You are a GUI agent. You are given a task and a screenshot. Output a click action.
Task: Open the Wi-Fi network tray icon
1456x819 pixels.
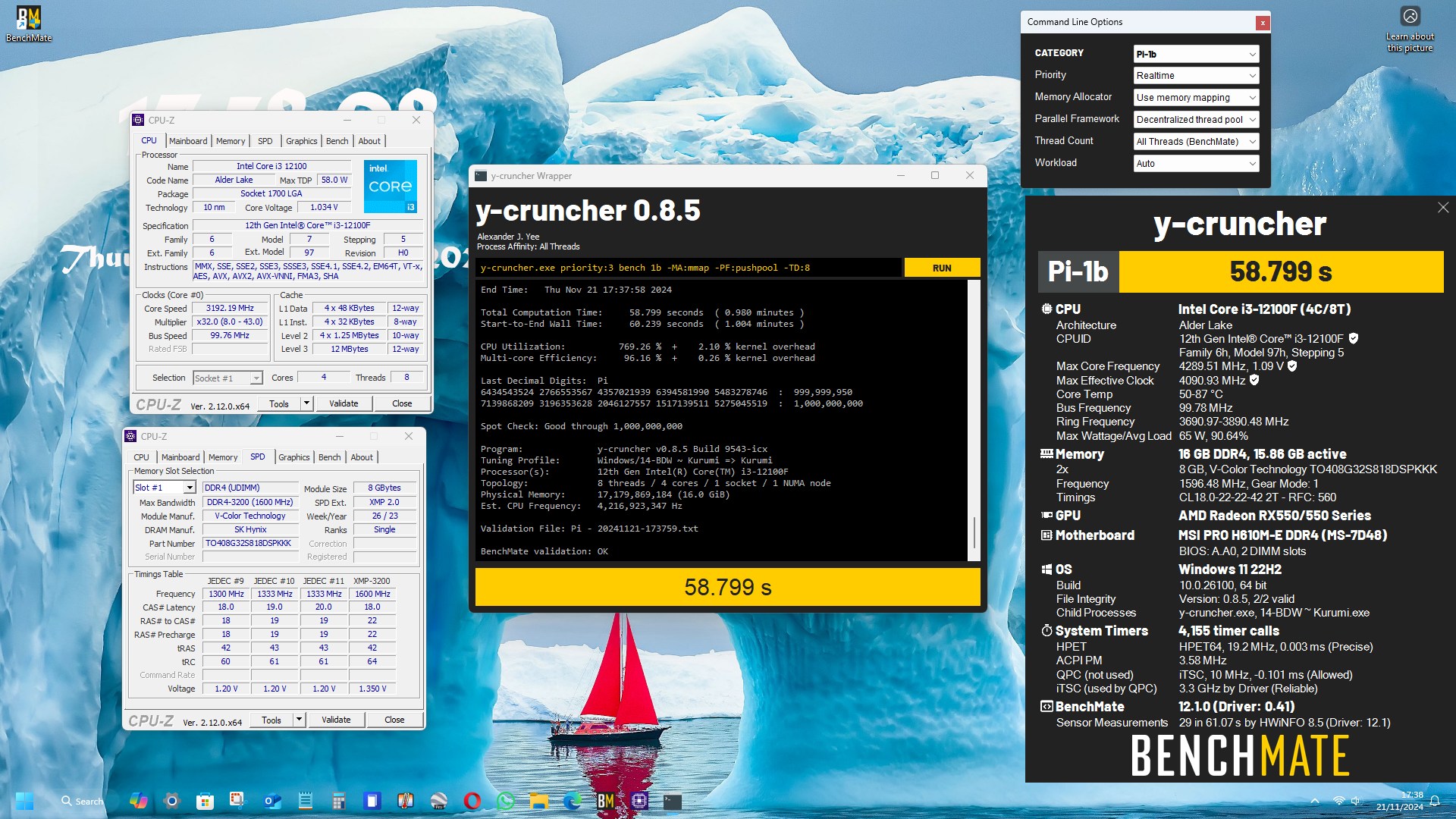[x=1339, y=801]
